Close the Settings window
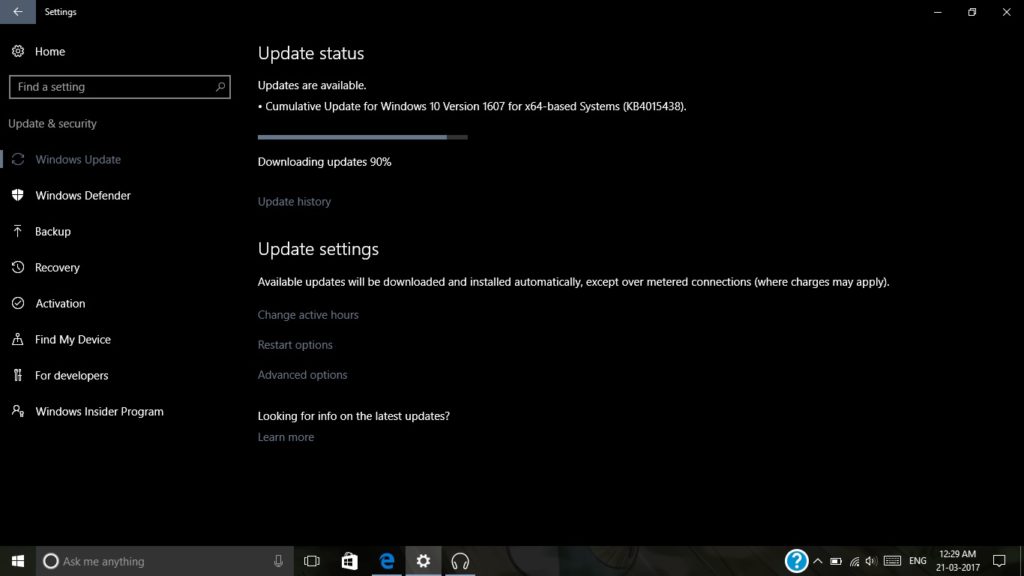The height and width of the screenshot is (576, 1024). coord(1006,12)
